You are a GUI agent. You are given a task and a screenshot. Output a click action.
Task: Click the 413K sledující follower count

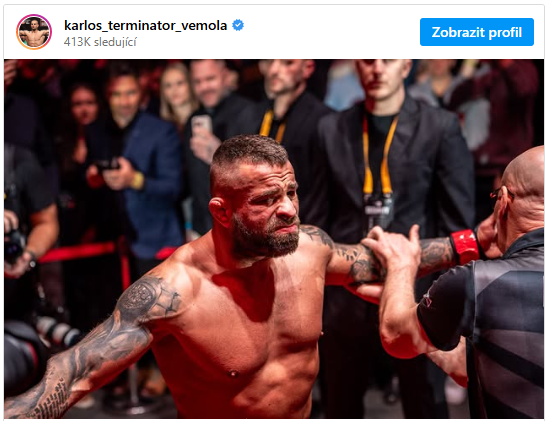tap(100, 42)
